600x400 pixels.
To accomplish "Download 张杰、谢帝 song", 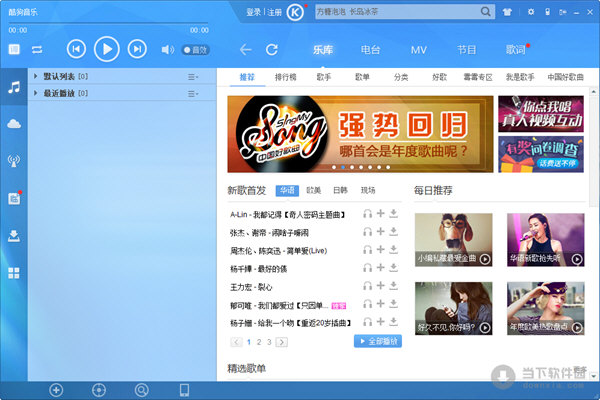I will point(393,232).
